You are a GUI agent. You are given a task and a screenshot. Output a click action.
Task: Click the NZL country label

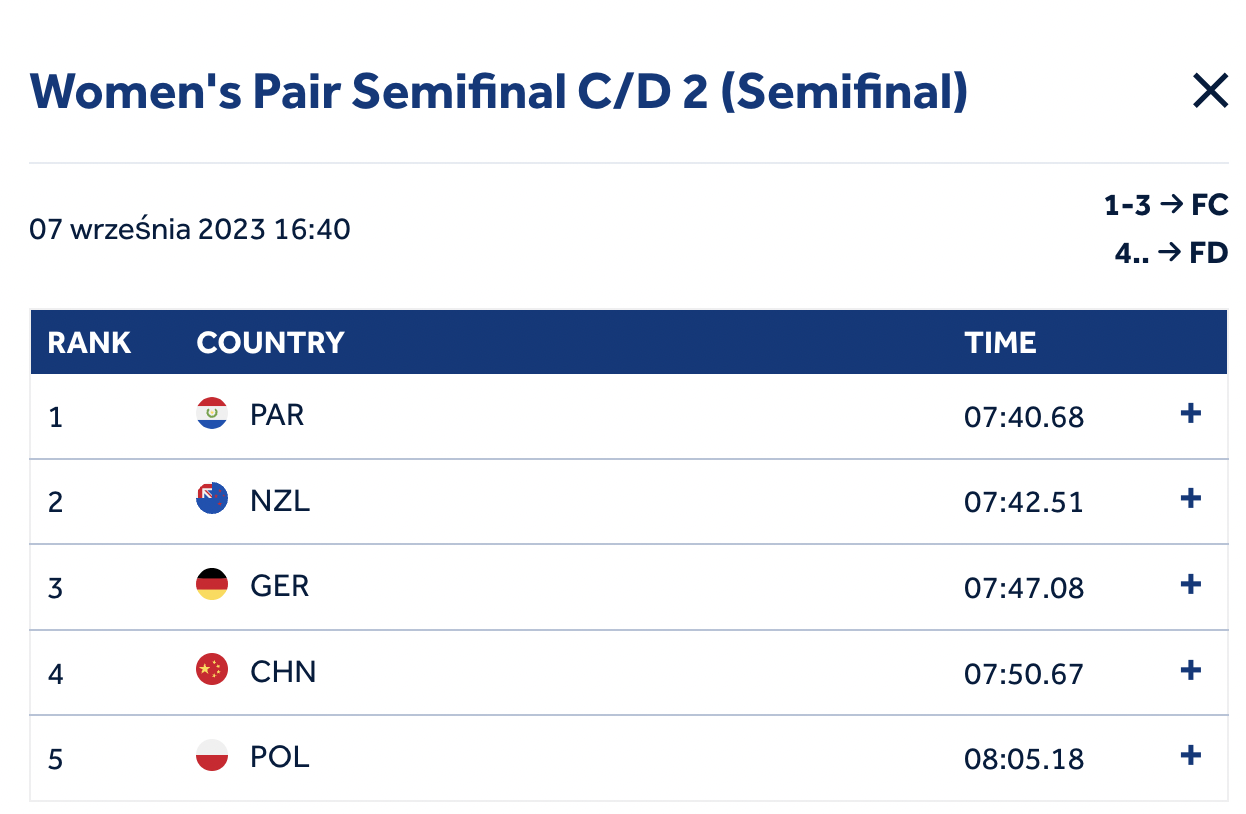coord(280,500)
